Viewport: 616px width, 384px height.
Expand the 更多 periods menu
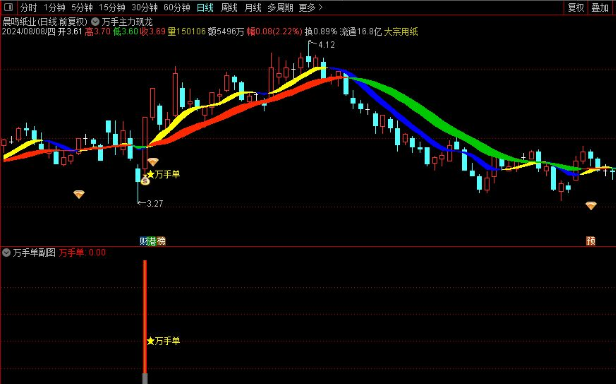310,7
